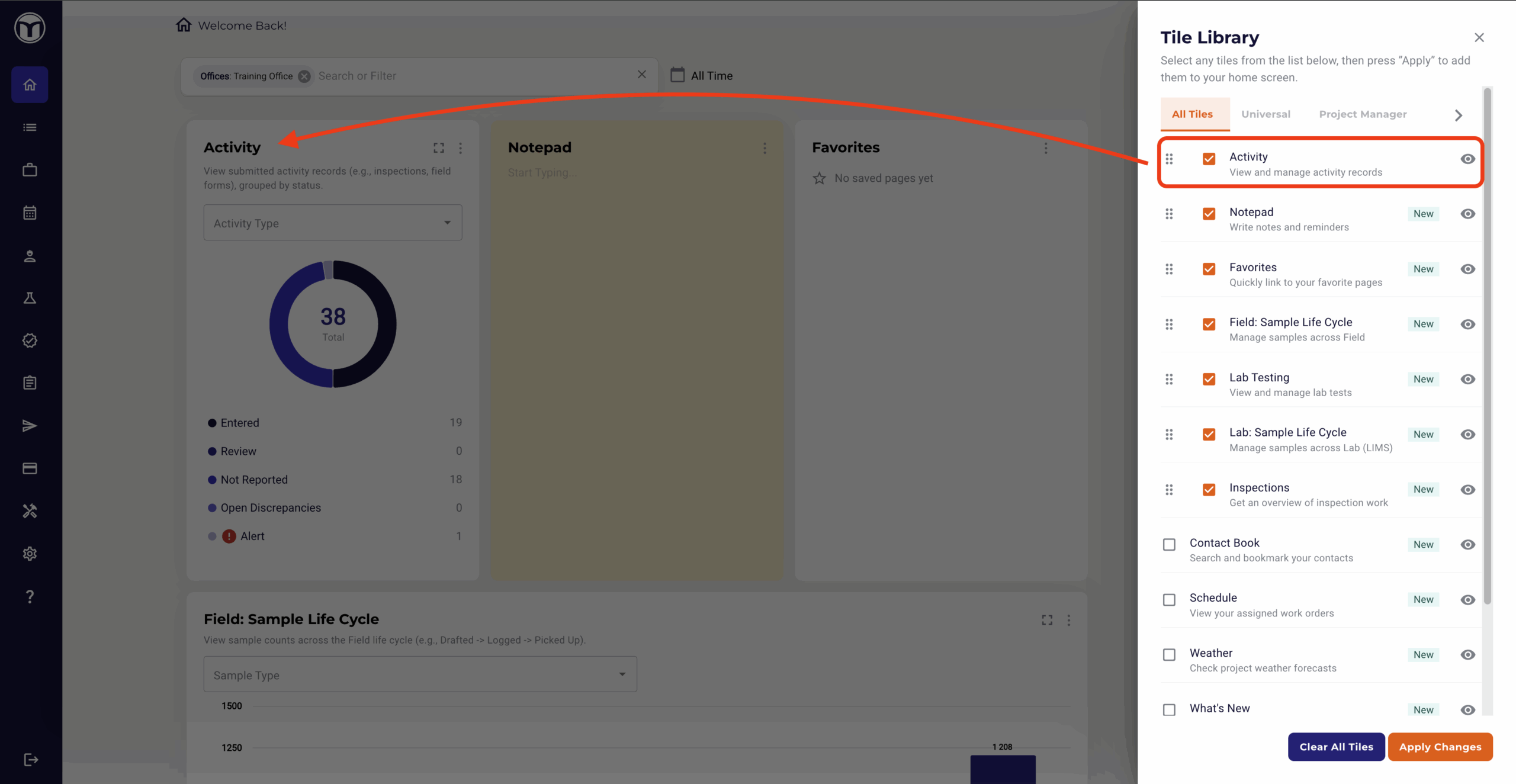Open the help question mark icon
The height and width of the screenshot is (784, 1516).
pos(30,596)
